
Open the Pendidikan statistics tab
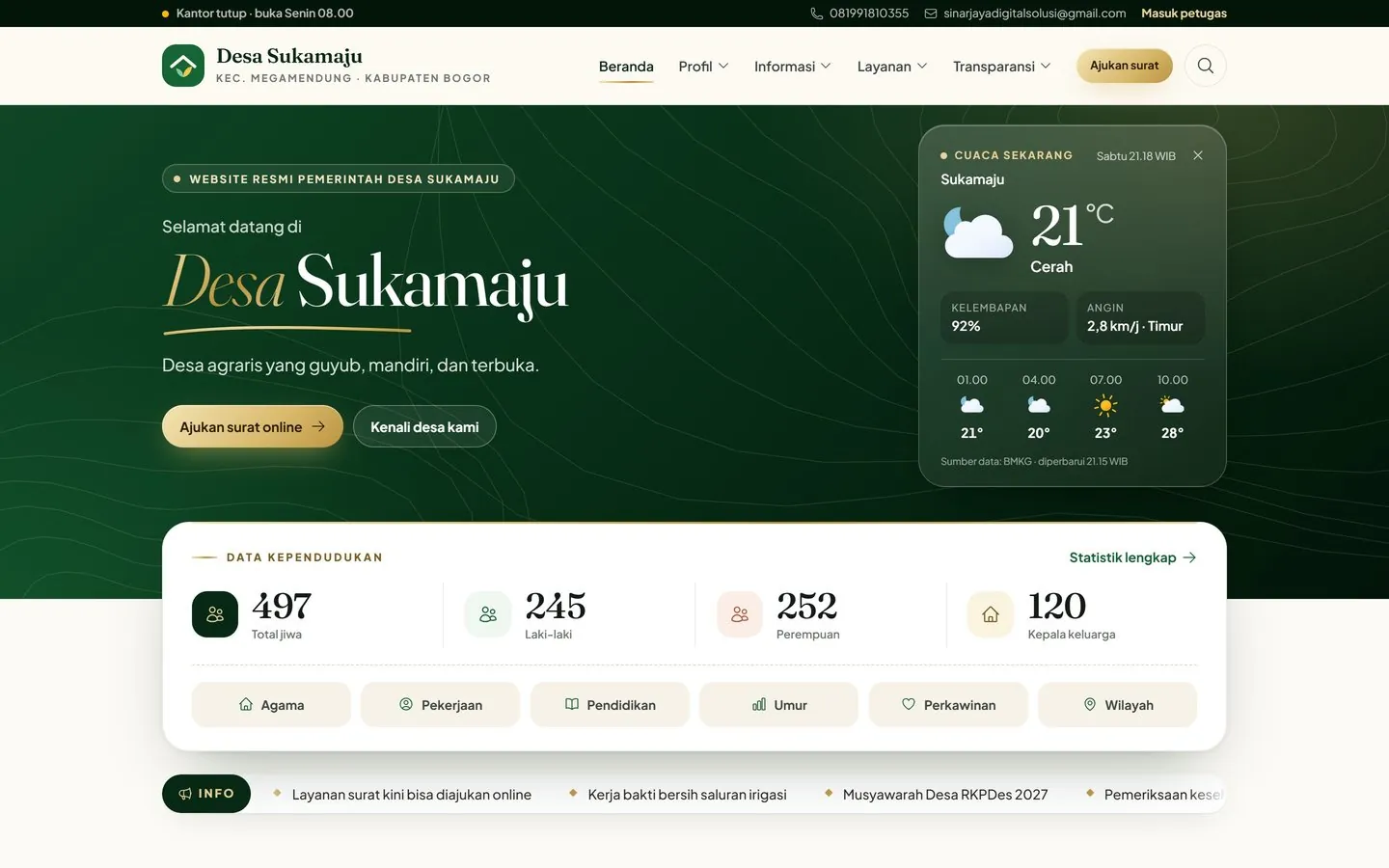(610, 705)
